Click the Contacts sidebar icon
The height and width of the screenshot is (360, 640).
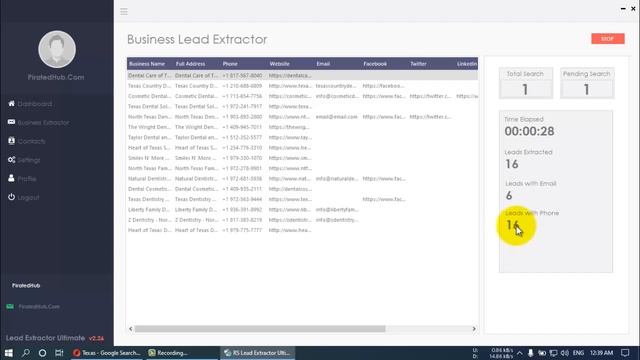11,141
